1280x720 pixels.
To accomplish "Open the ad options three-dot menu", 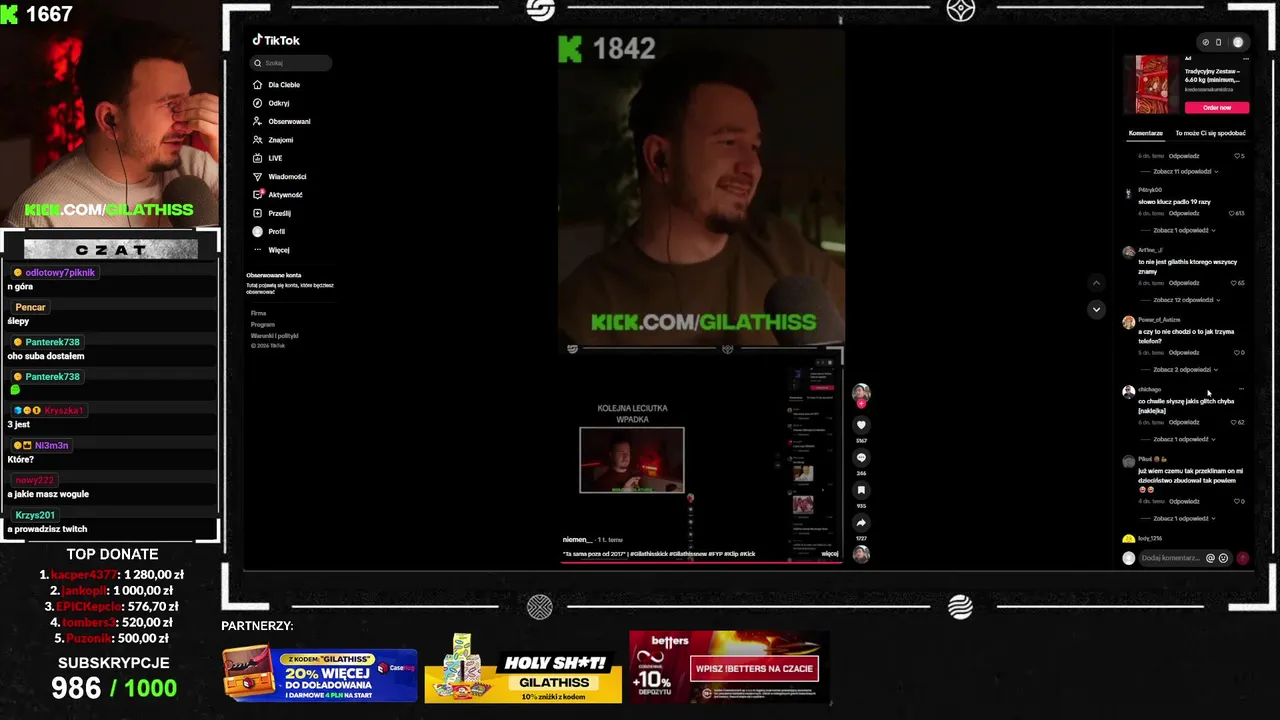I will tap(1245, 59).
